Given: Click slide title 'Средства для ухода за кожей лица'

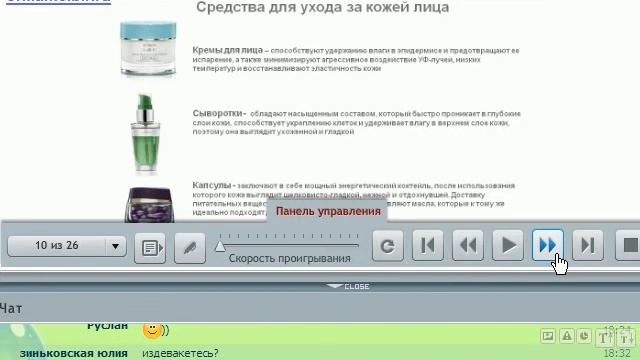Looking at the screenshot, I should (322, 7).
